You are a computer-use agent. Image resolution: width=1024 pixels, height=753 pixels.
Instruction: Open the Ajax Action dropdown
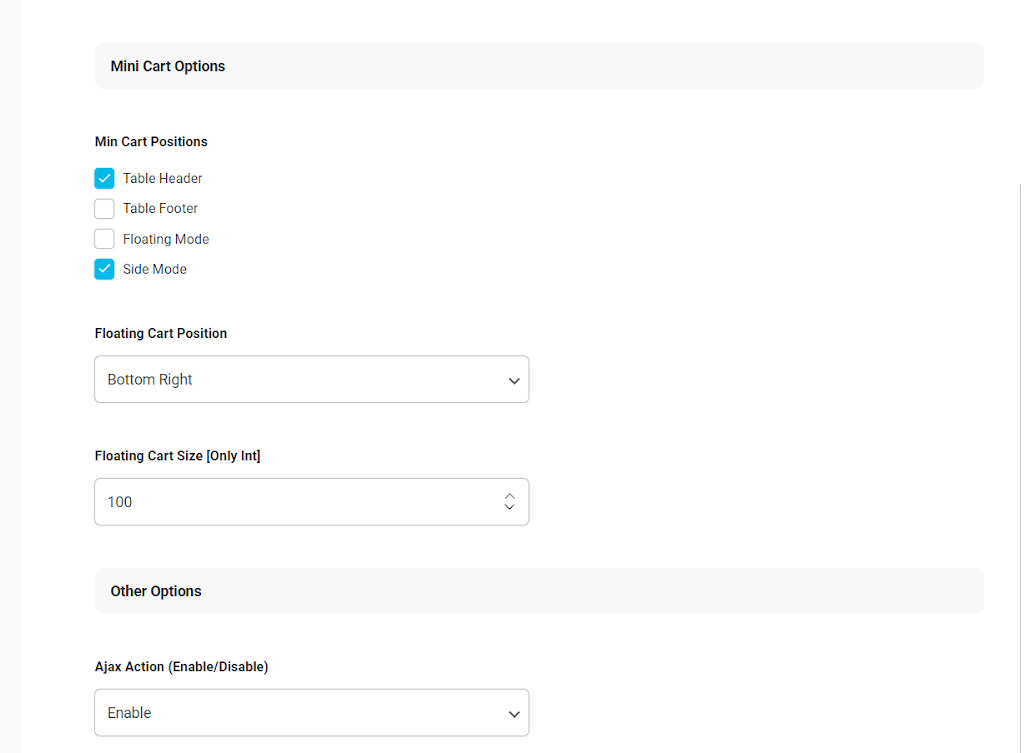[300, 713]
